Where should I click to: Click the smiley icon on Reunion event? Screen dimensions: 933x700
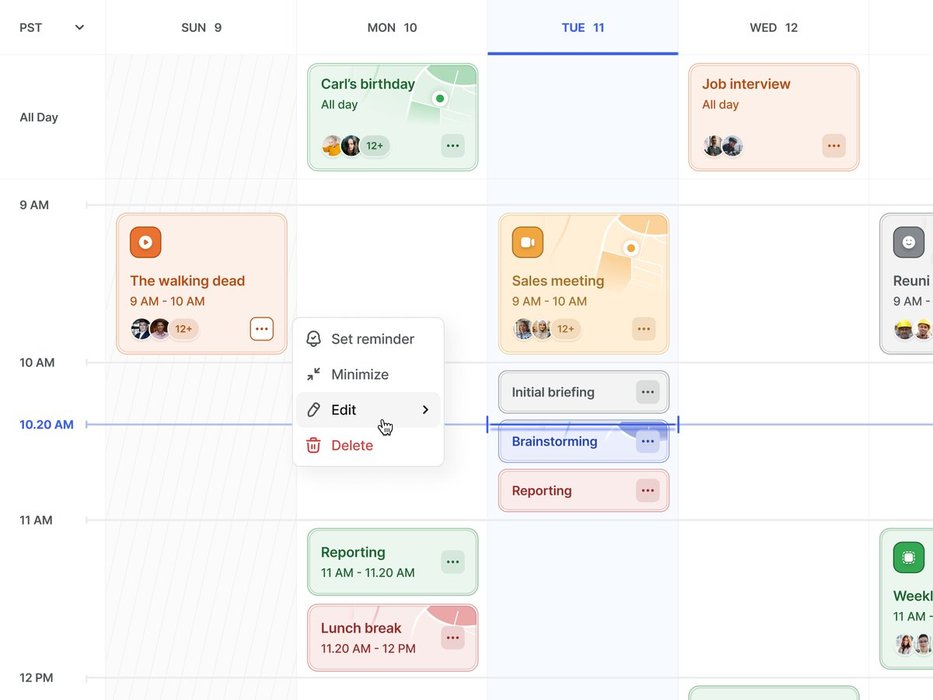(909, 242)
